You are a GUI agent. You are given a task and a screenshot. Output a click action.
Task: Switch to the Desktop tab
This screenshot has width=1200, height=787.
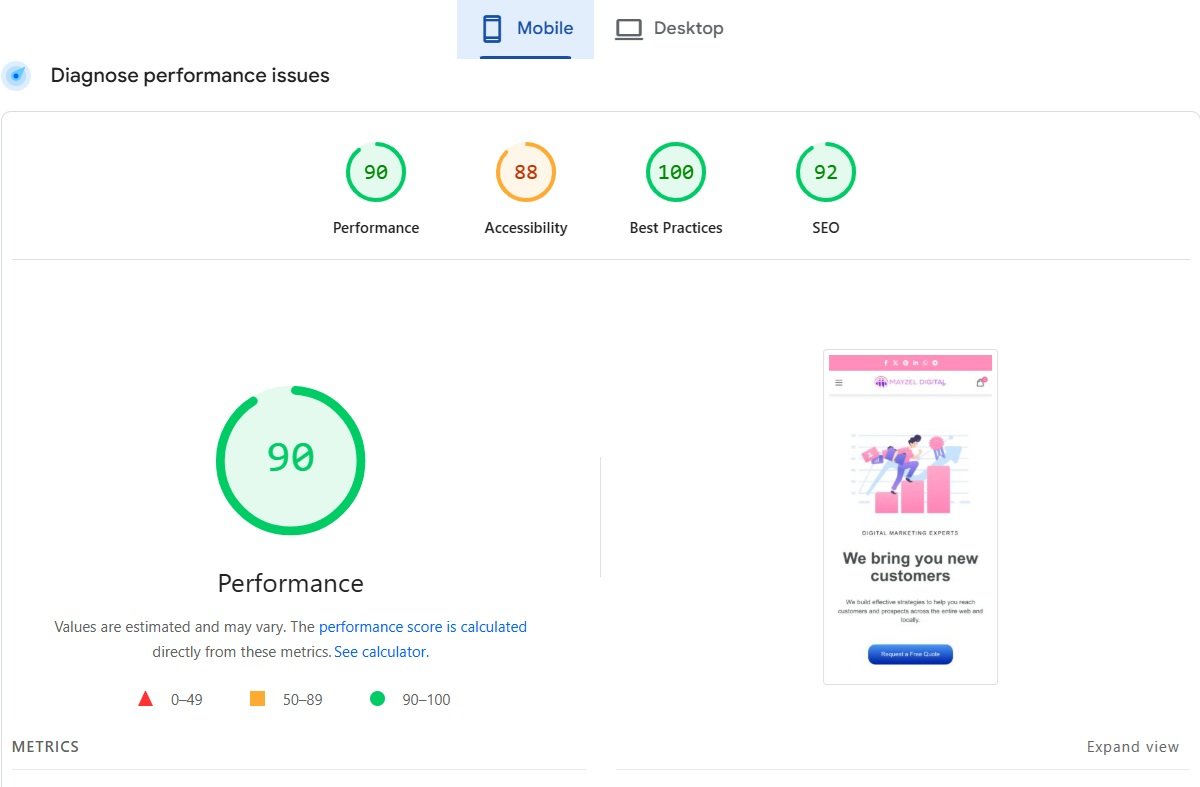click(670, 28)
